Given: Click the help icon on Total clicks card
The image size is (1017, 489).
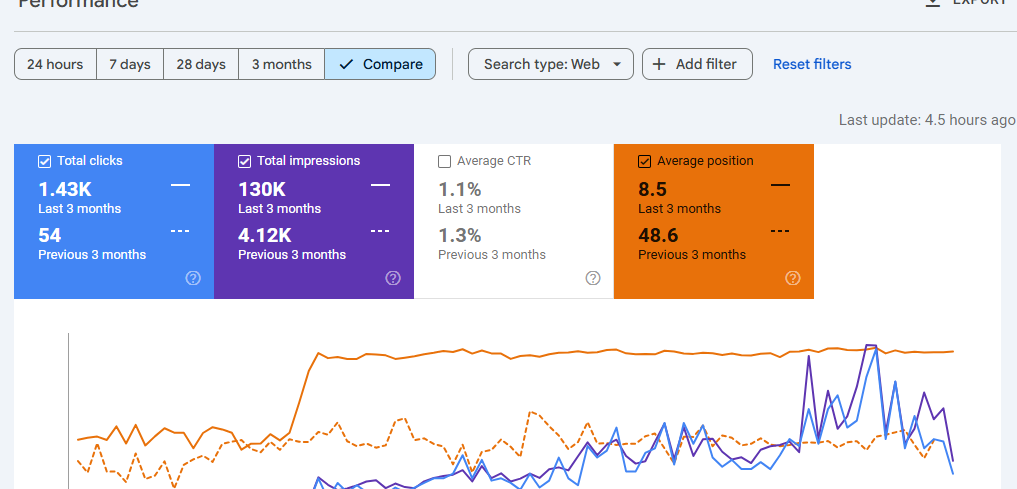Looking at the screenshot, I should tap(193, 279).
